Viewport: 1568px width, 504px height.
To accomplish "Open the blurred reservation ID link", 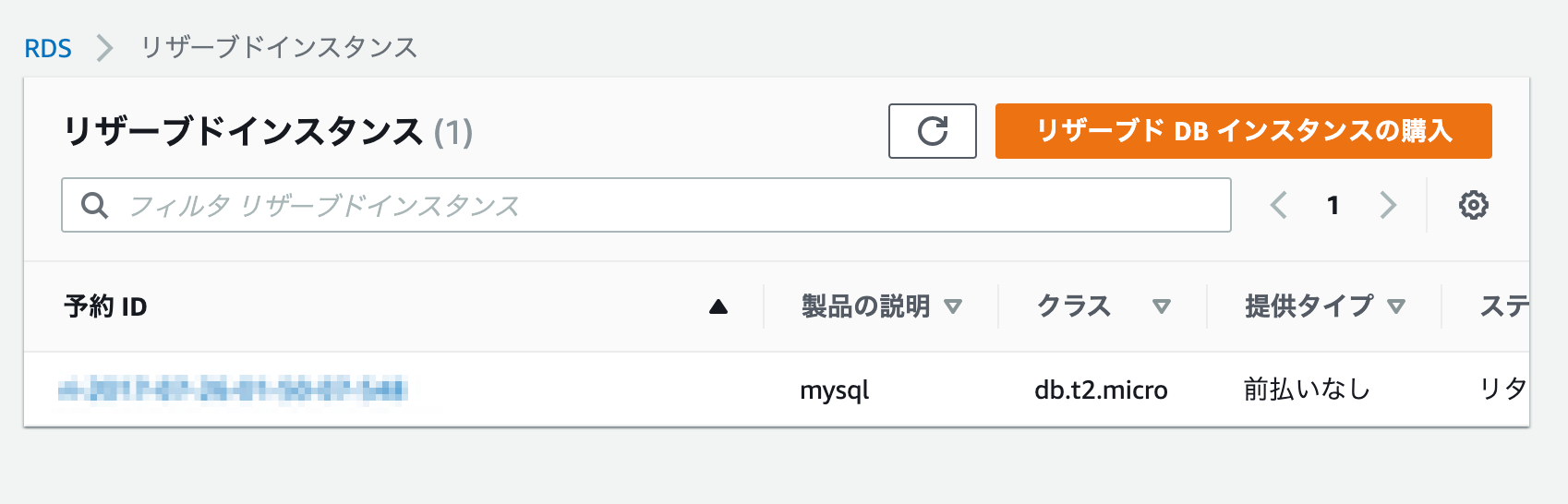I will pos(233,390).
